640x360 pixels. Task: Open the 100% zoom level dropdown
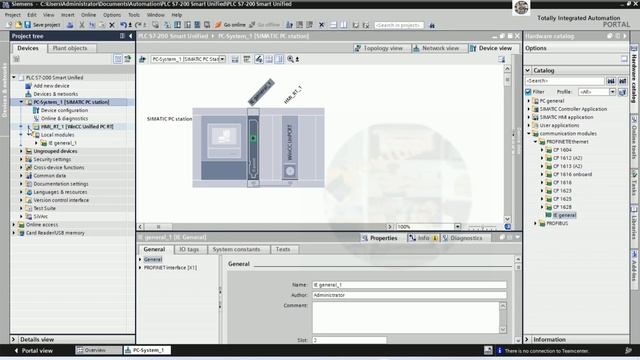point(458,227)
